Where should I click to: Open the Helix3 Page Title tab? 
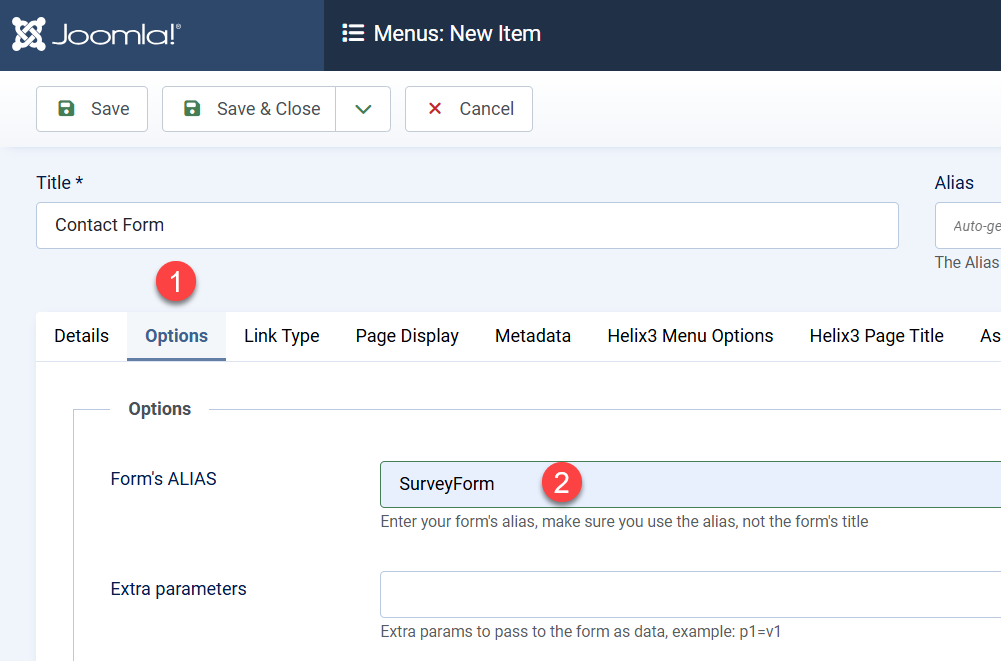coord(876,336)
